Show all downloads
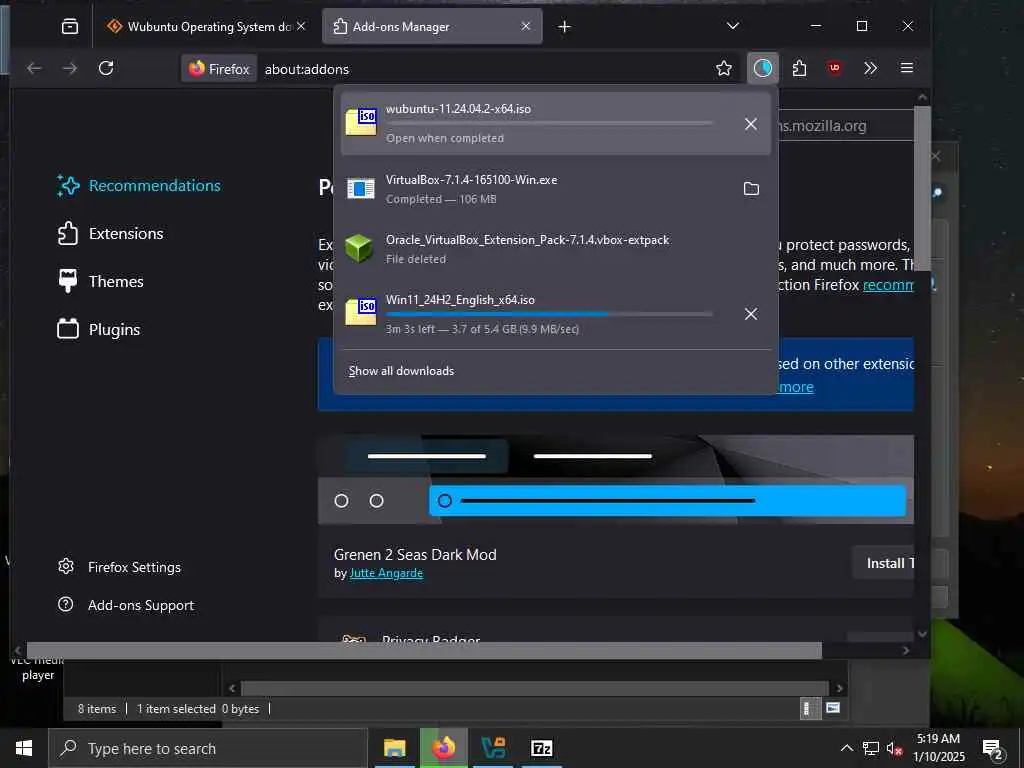 click(x=401, y=371)
